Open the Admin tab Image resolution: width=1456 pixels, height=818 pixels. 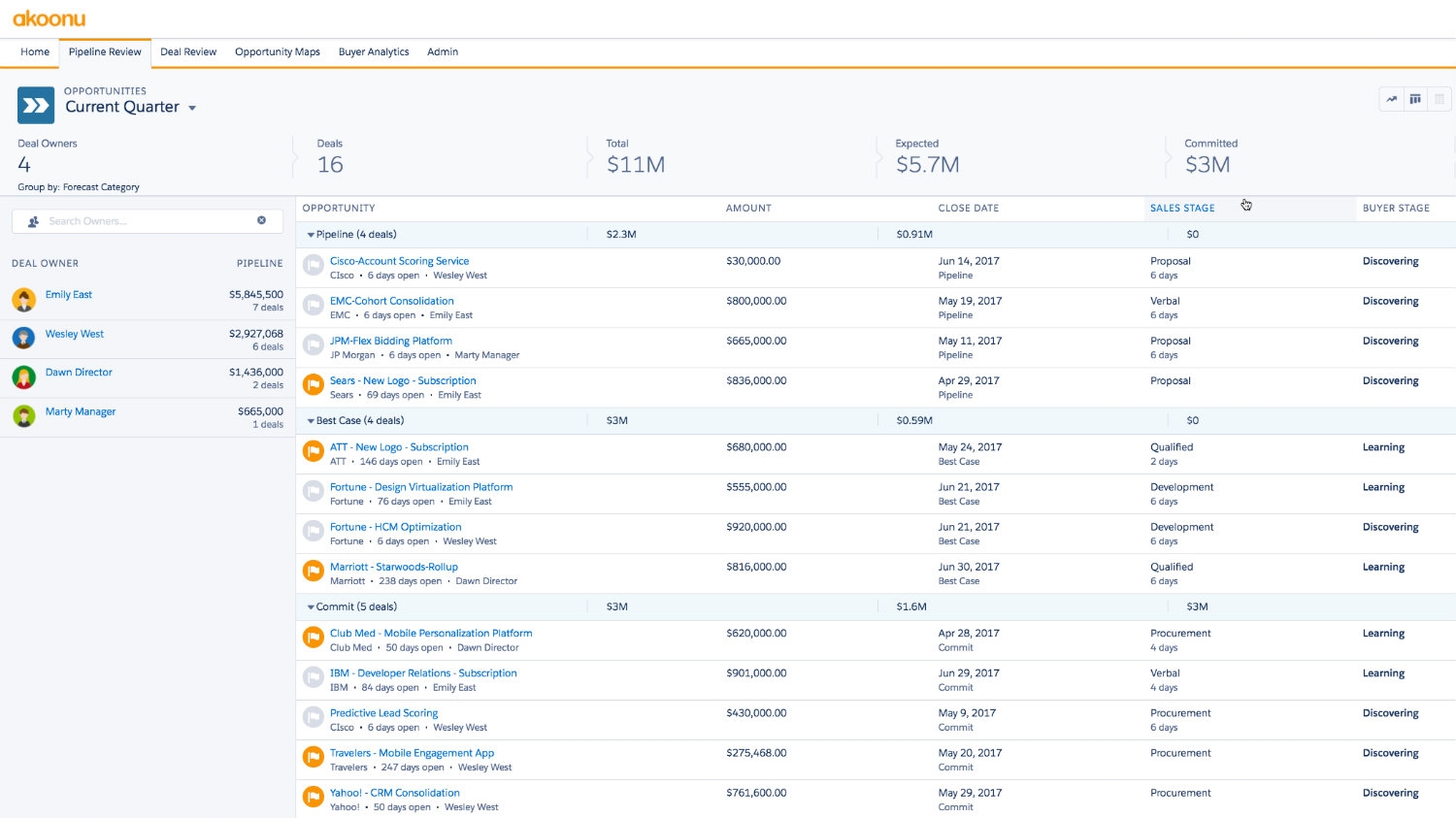click(x=443, y=52)
